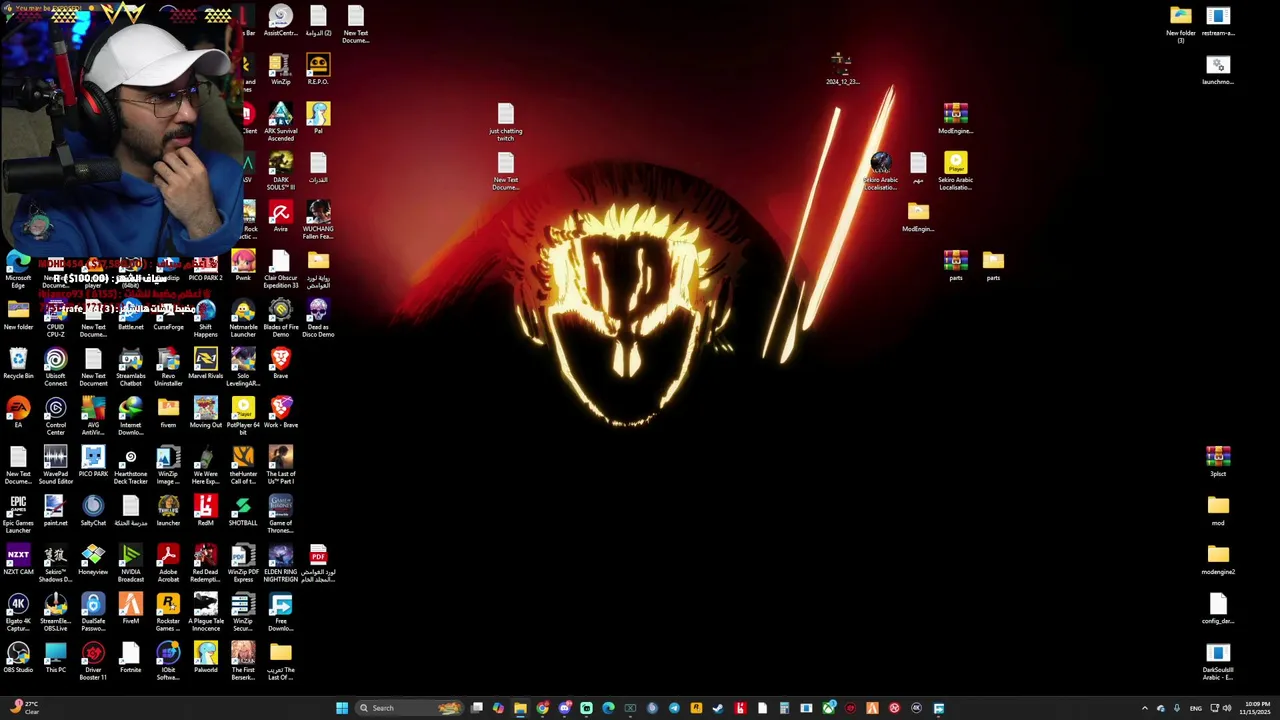The image size is (1280, 720).
Task: Select the A Plague Tale Innocence icon
Action: (x=205, y=612)
